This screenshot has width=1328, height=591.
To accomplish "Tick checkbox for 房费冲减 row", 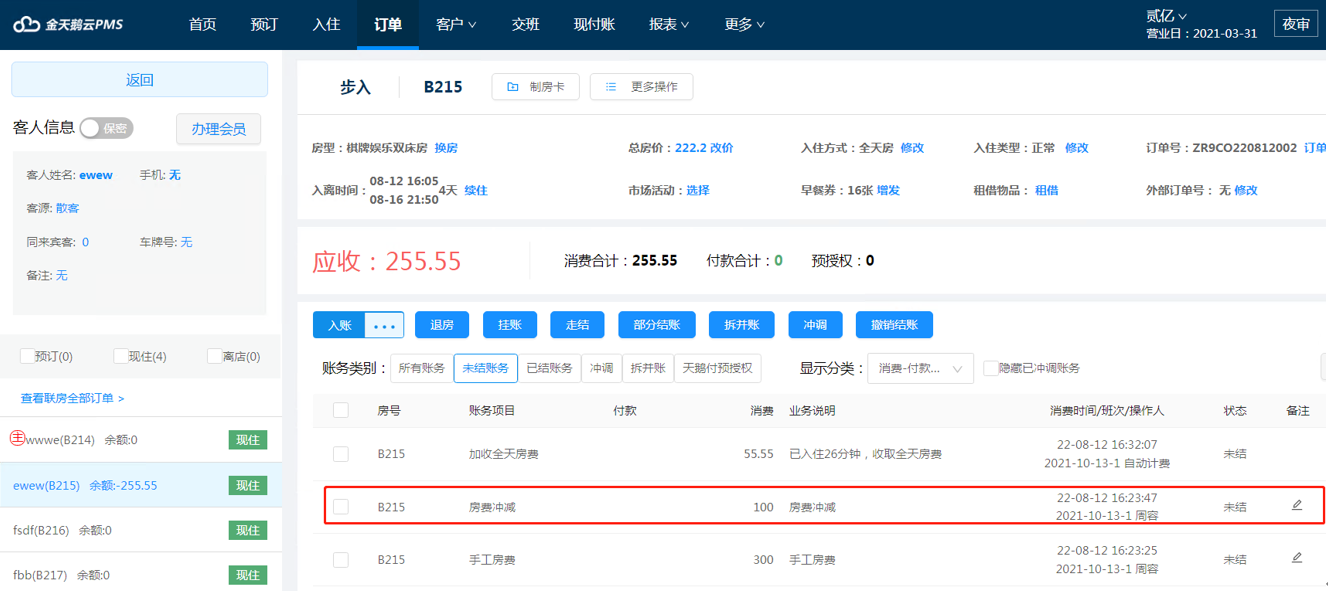I will pyautogui.click(x=341, y=507).
